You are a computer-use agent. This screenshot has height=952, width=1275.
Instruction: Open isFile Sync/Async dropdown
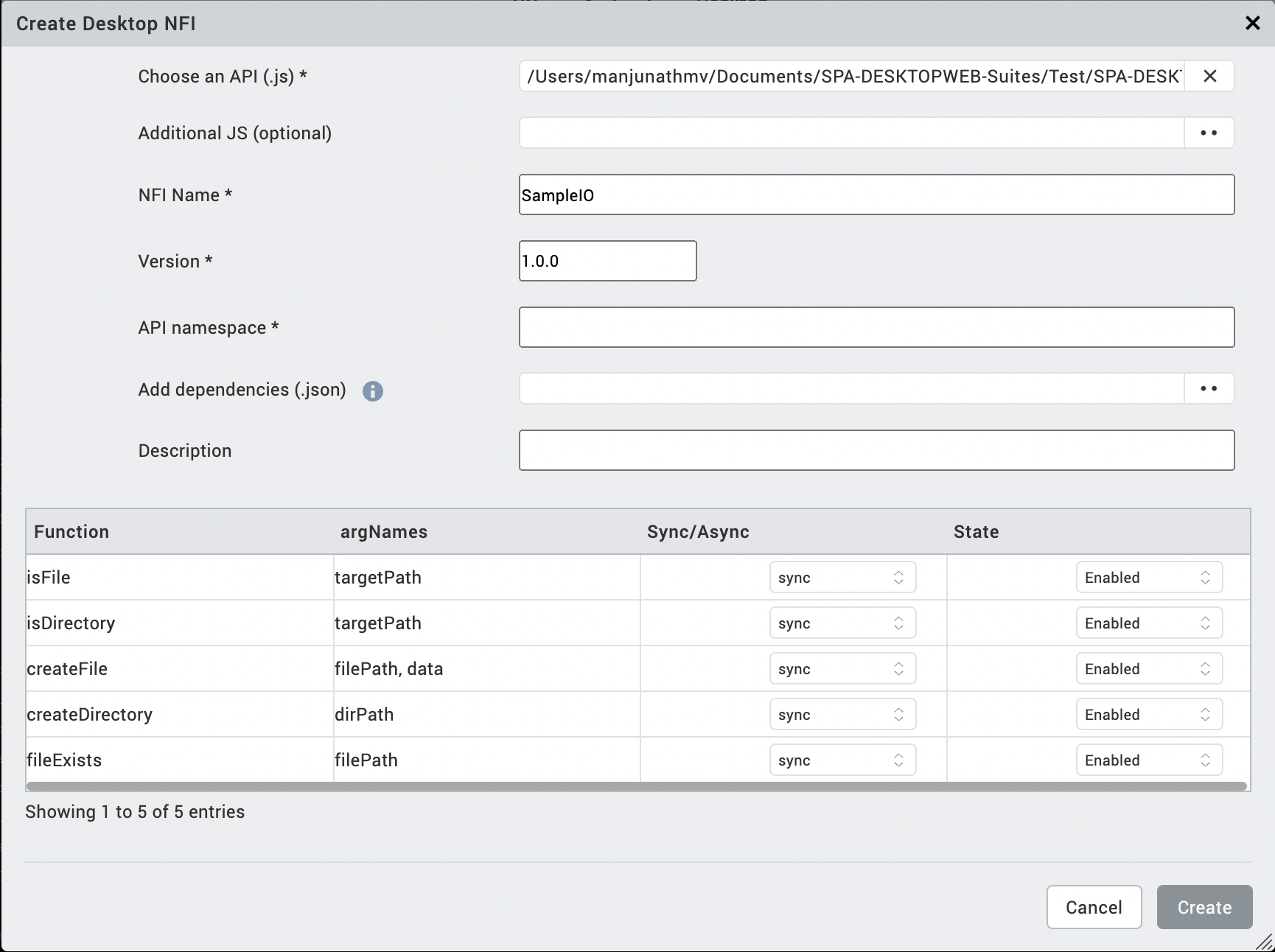pyautogui.click(x=842, y=578)
